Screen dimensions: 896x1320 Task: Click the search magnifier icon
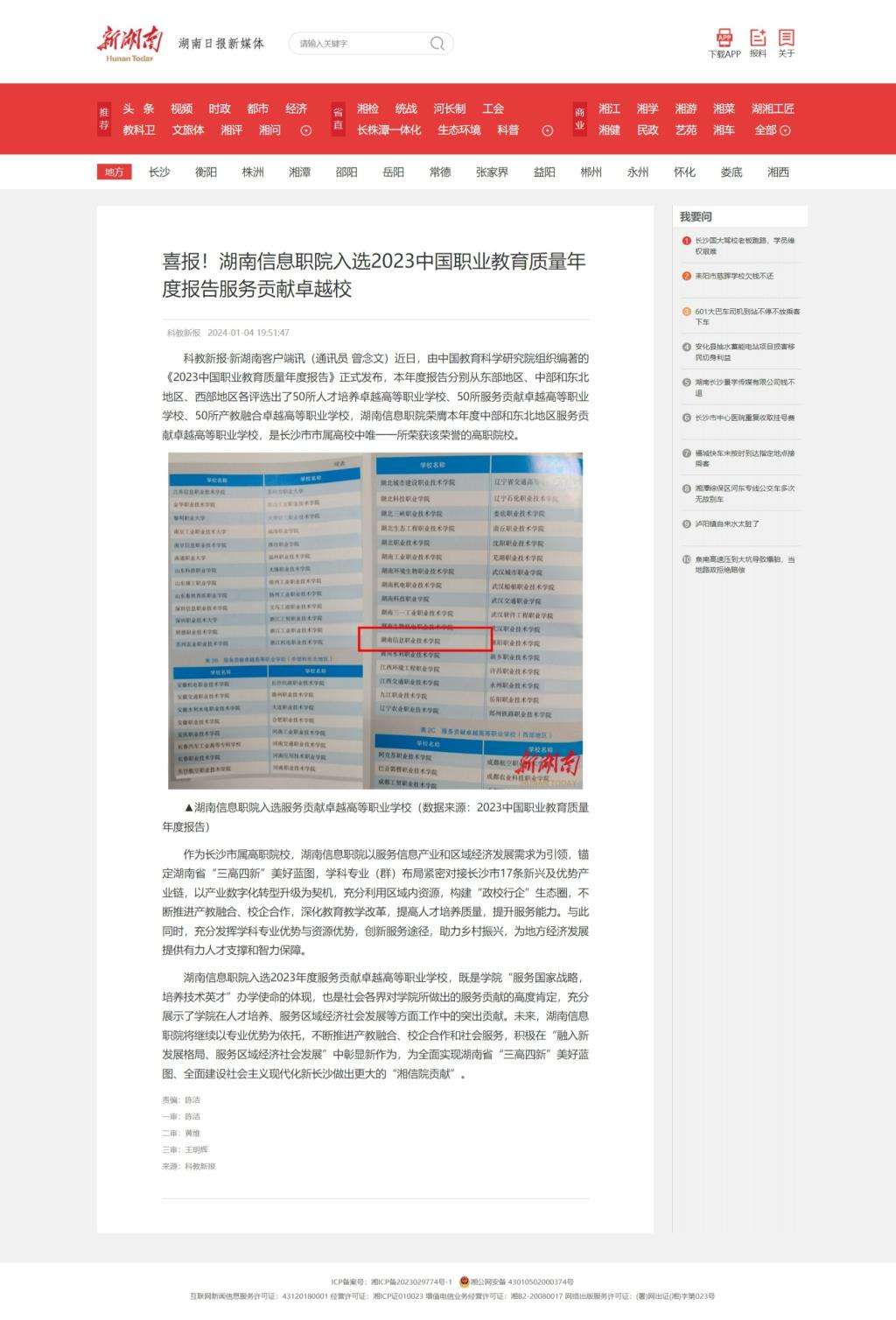point(437,44)
